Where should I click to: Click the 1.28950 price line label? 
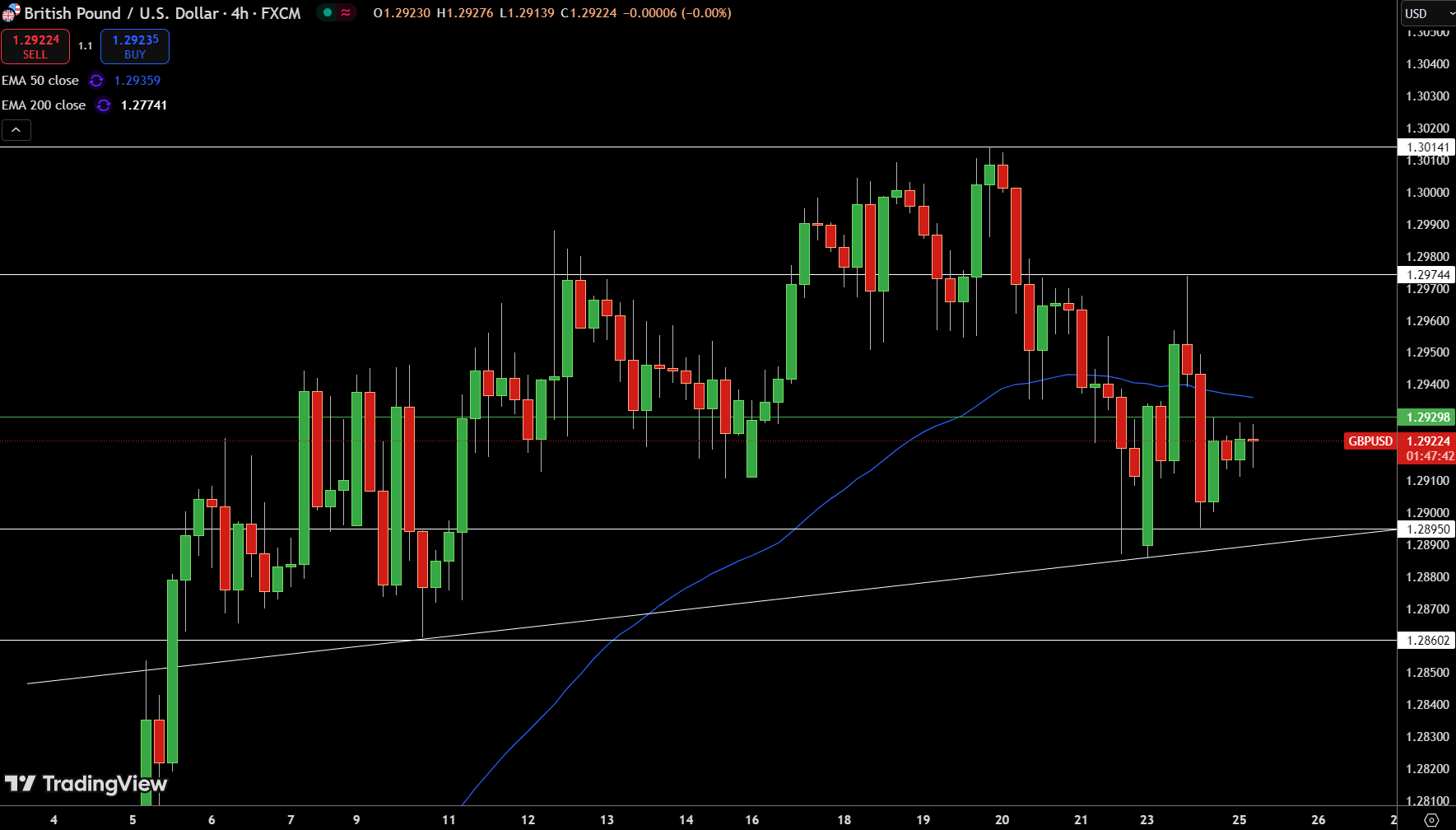(x=1426, y=529)
